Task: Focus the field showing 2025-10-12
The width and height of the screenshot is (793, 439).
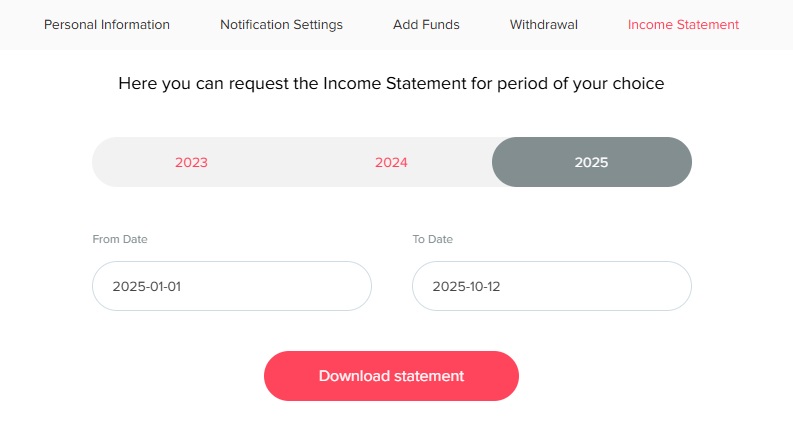Action: (552, 286)
